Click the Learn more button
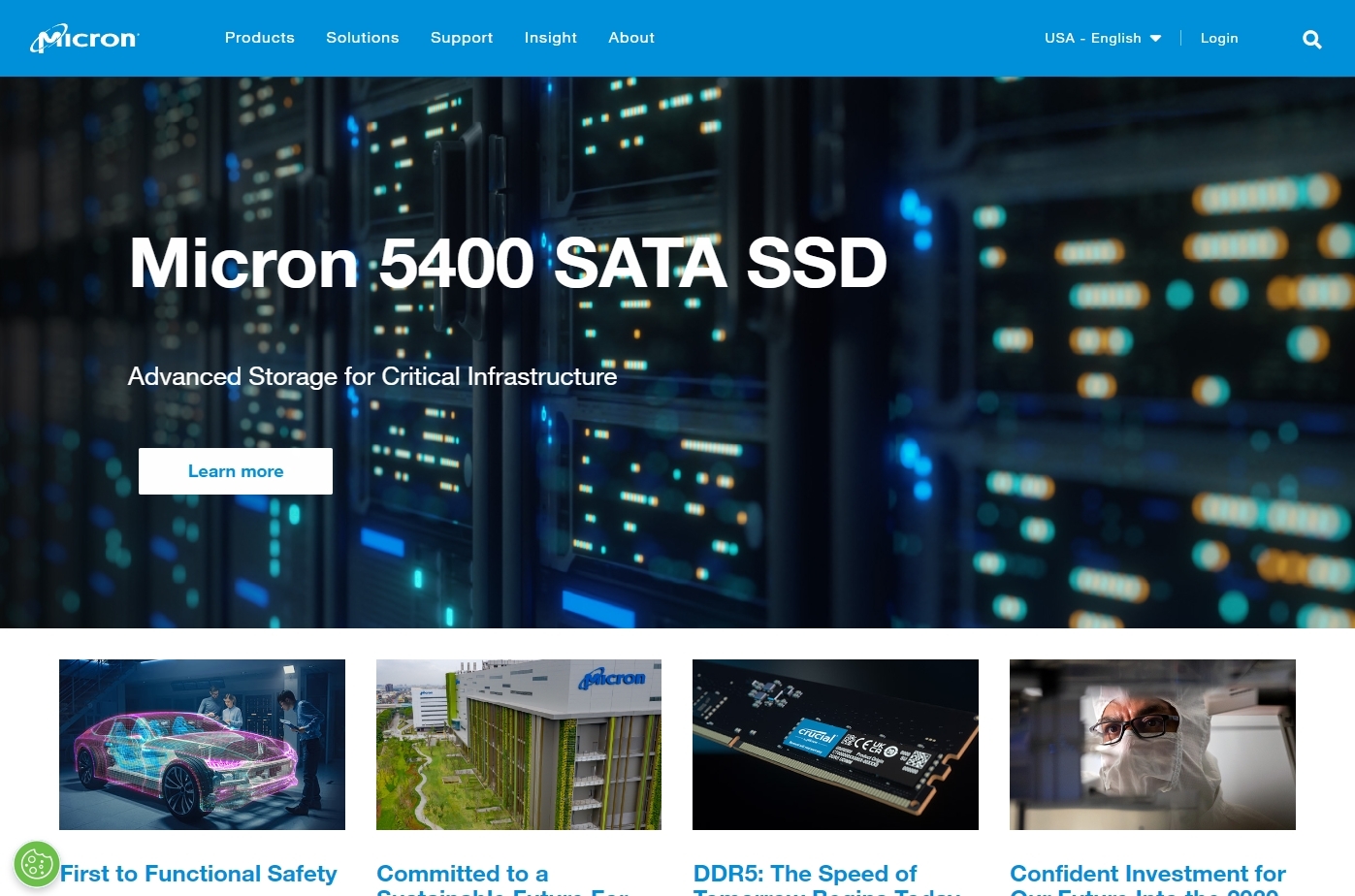The height and width of the screenshot is (896, 1355). click(x=236, y=471)
